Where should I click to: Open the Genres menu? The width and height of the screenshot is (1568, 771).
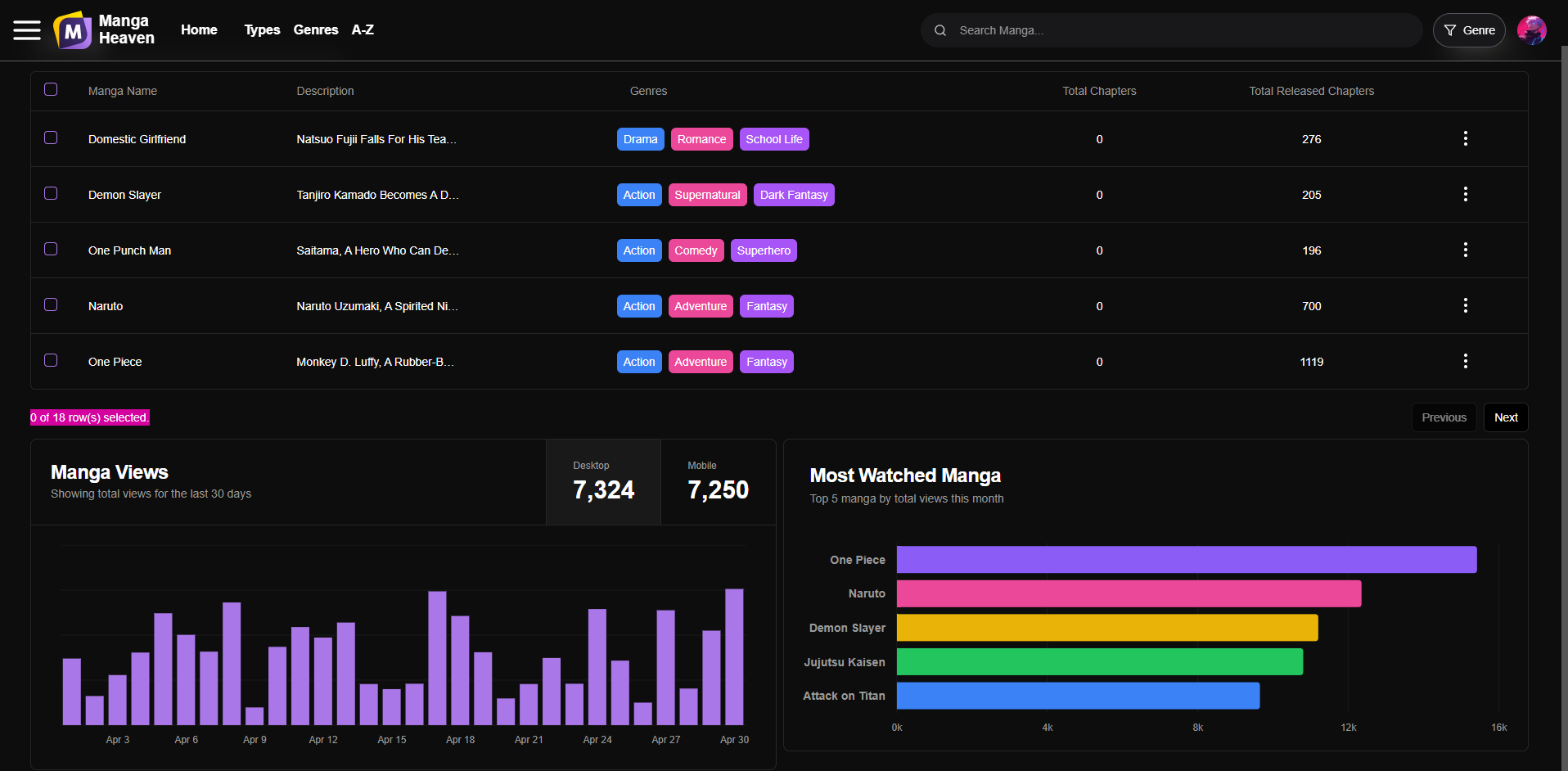click(x=316, y=29)
